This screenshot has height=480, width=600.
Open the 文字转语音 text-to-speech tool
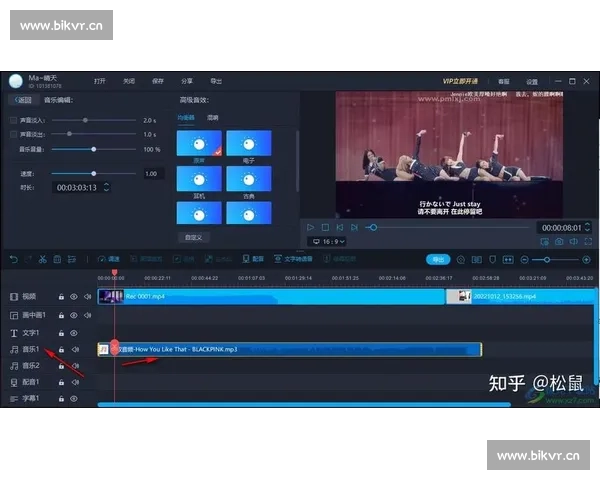pyautogui.click(x=293, y=259)
